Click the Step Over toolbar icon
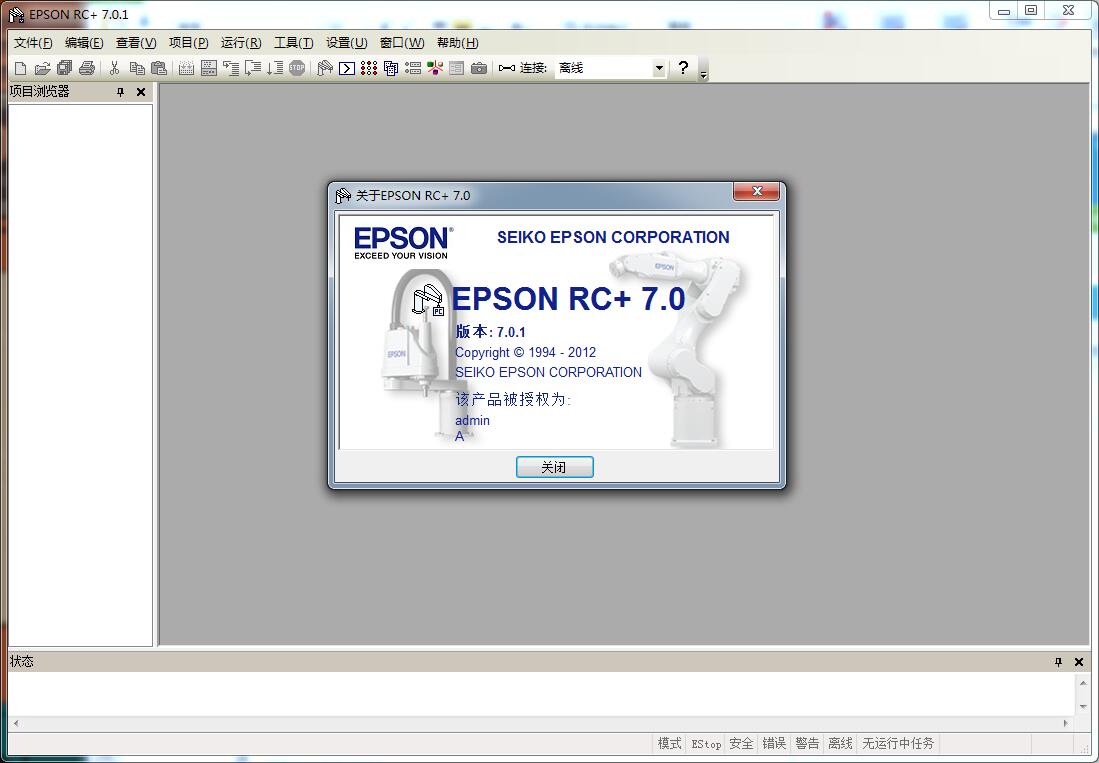This screenshot has height=763, width=1099. coord(253,68)
